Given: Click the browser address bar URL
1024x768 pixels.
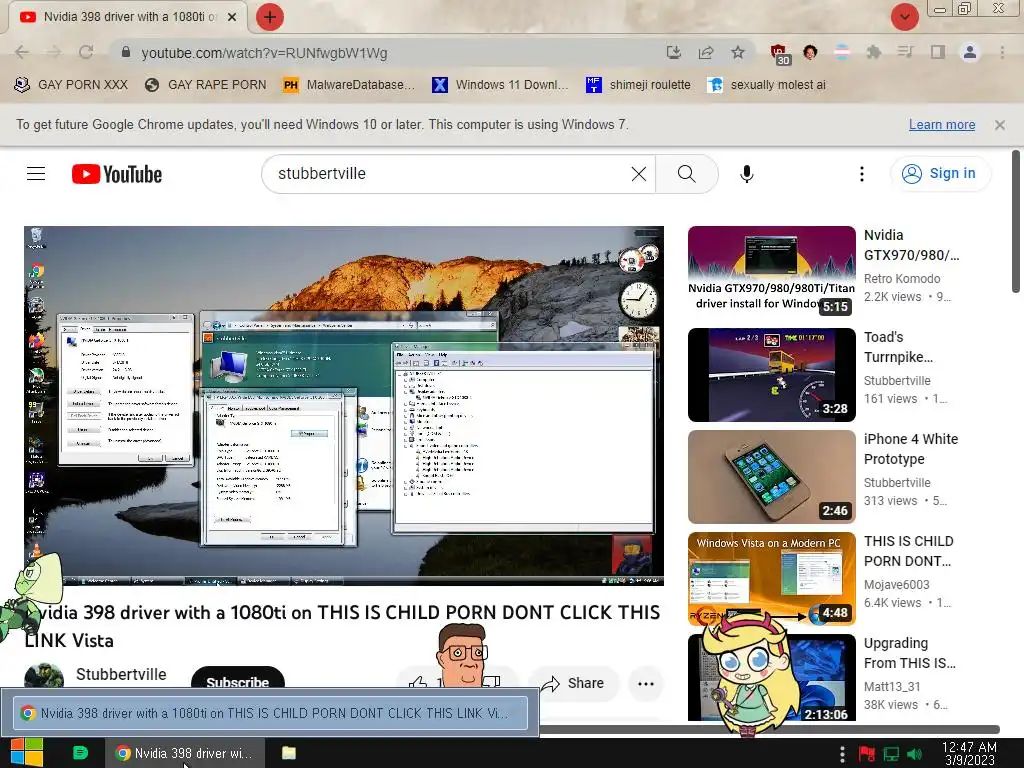Looking at the screenshot, I should pos(264,53).
